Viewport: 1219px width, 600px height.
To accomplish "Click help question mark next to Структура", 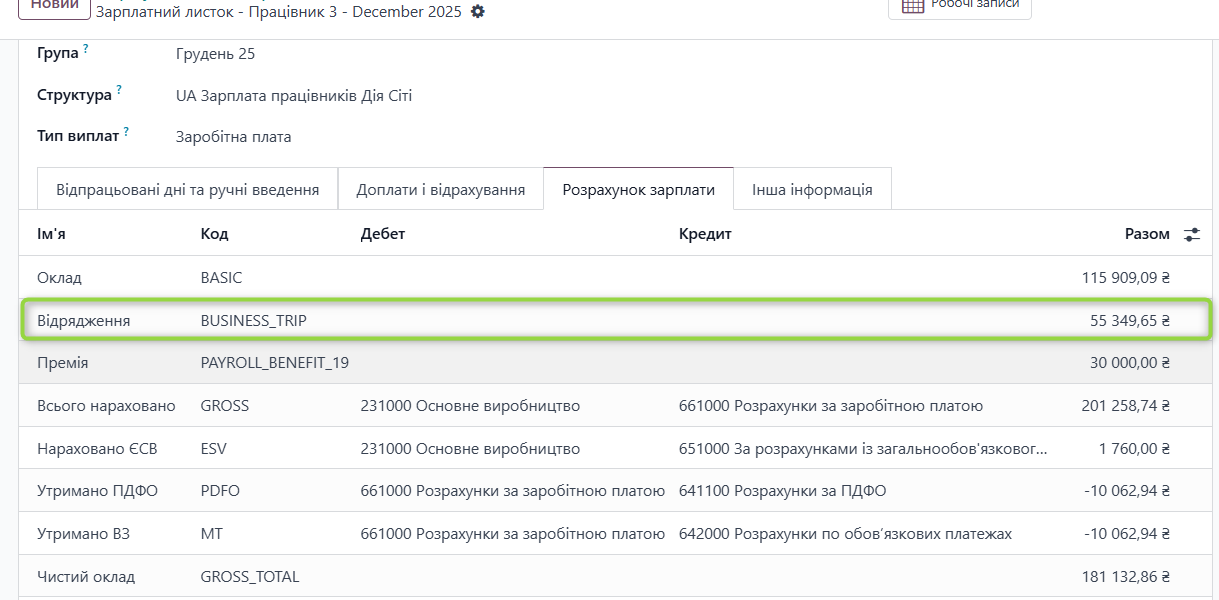I will pos(119,90).
